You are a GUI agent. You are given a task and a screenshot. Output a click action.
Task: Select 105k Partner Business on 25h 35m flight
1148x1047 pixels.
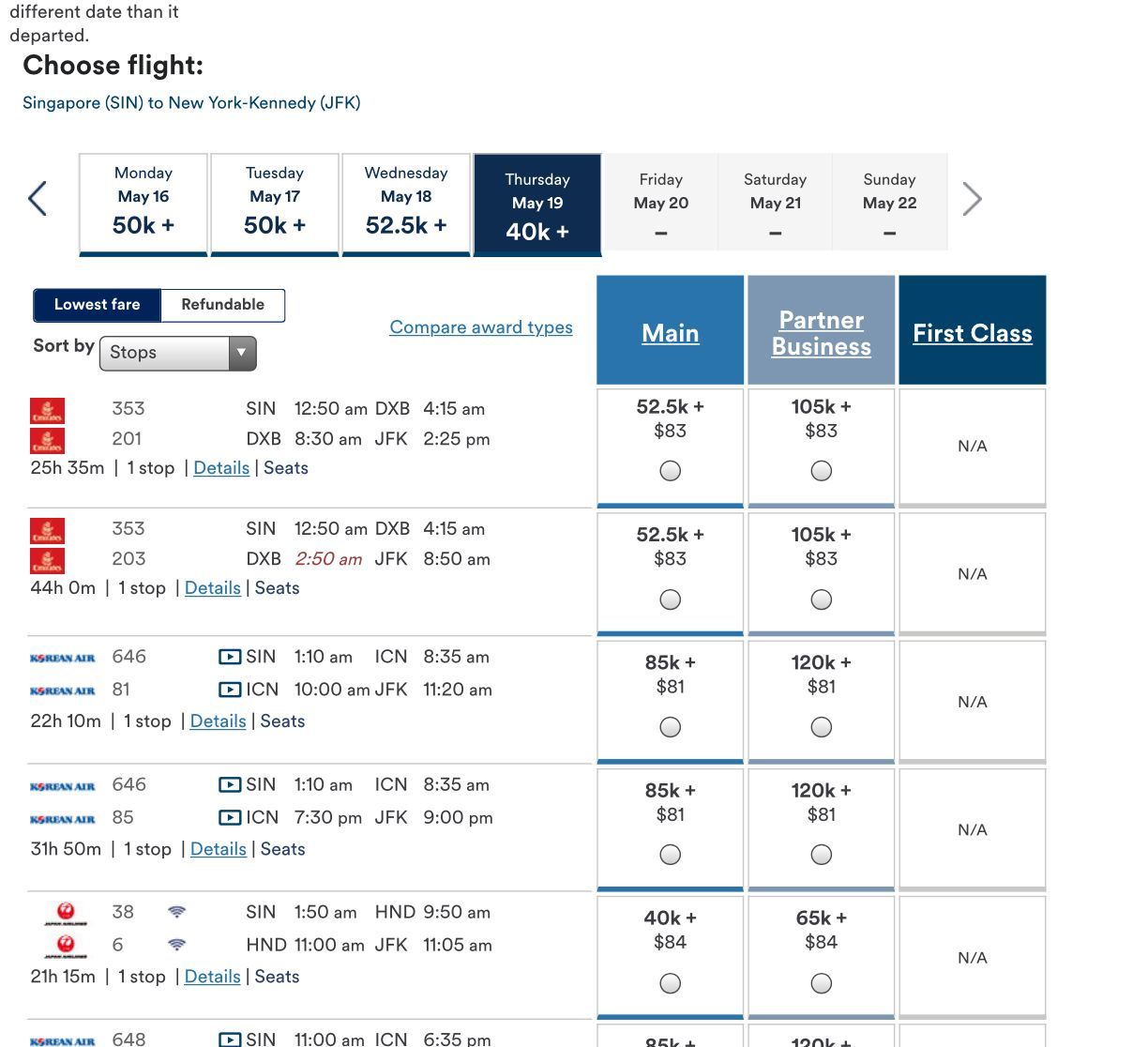pyautogui.click(x=821, y=471)
